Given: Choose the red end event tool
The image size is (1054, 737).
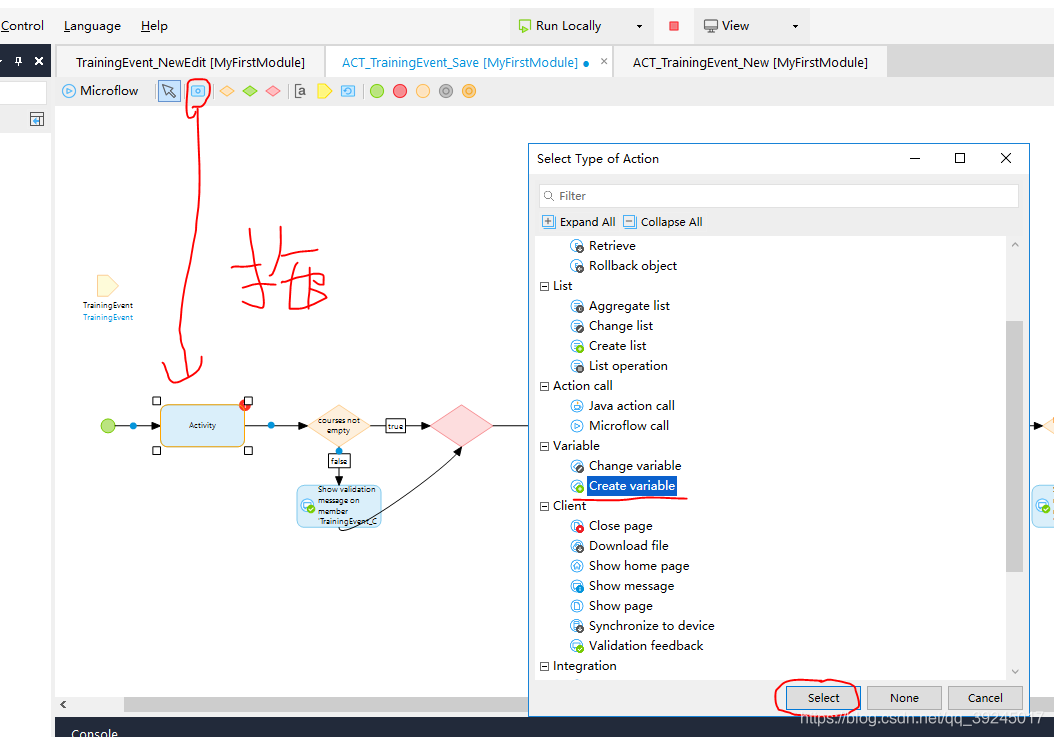Looking at the screenshot, I should (400, 91).
